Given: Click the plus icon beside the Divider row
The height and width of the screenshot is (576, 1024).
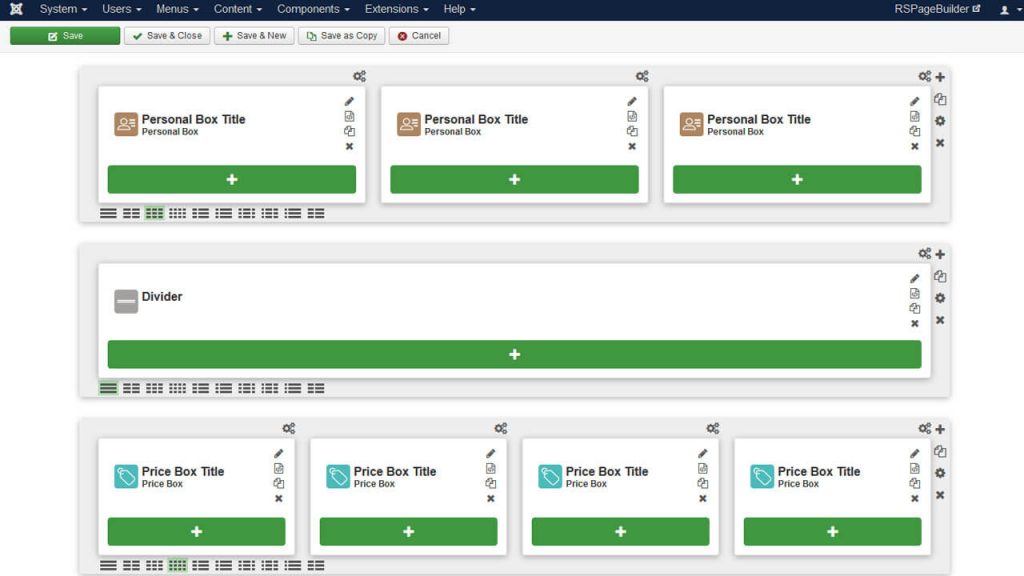Looking at the screenshot, I should click(x=940, y=254).
